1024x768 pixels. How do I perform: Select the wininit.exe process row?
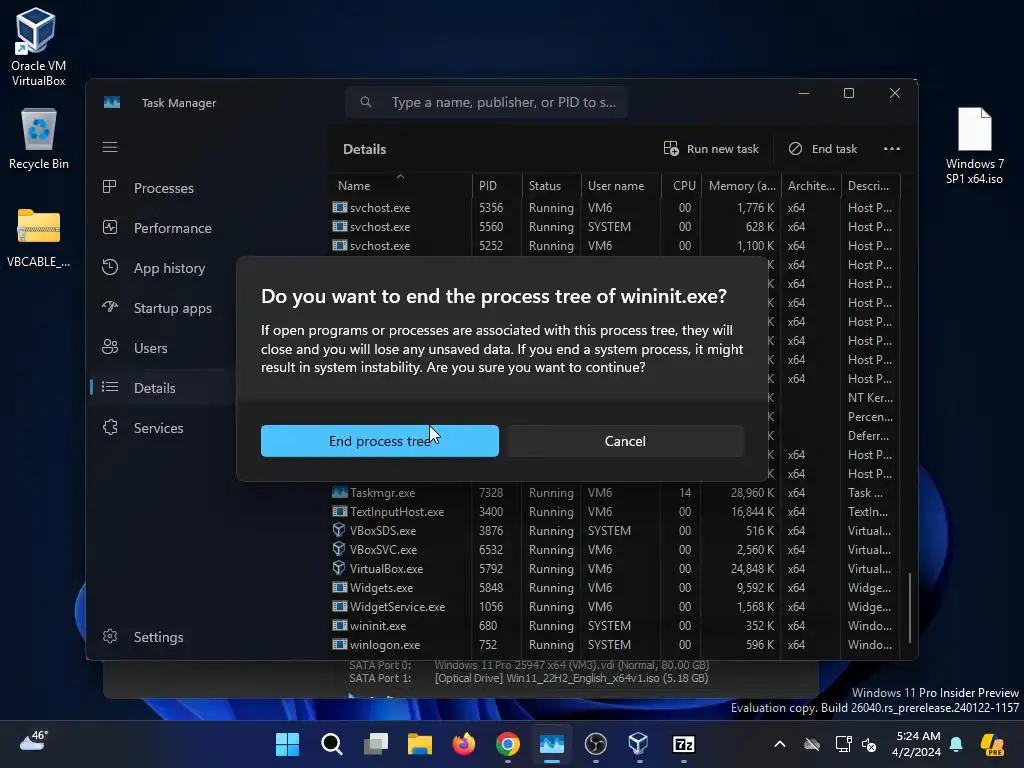pyautogui.click(x=614, y=625)
